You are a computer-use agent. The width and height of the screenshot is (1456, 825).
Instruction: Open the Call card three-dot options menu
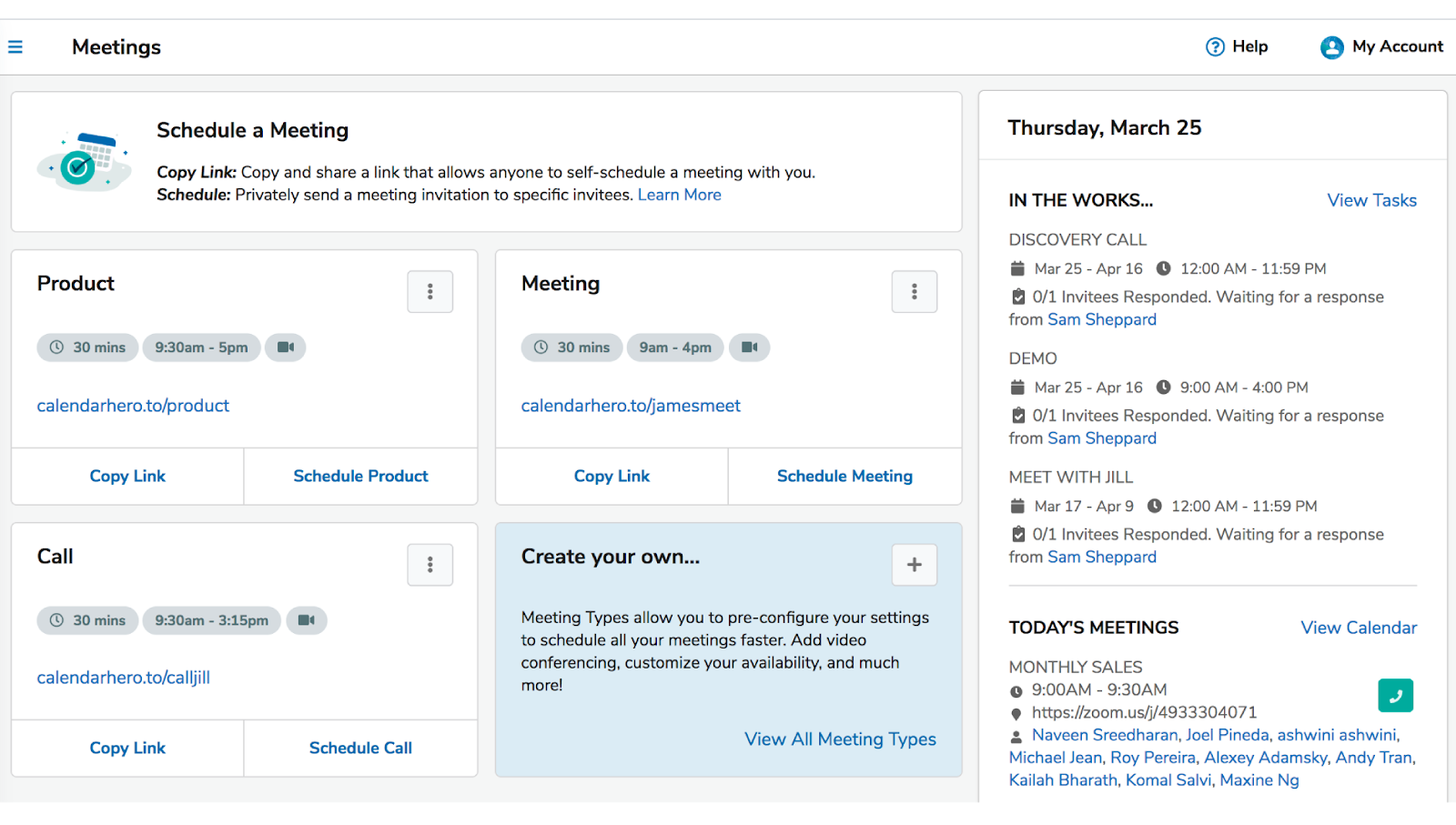pyautogui.click(x=430, y=564)
